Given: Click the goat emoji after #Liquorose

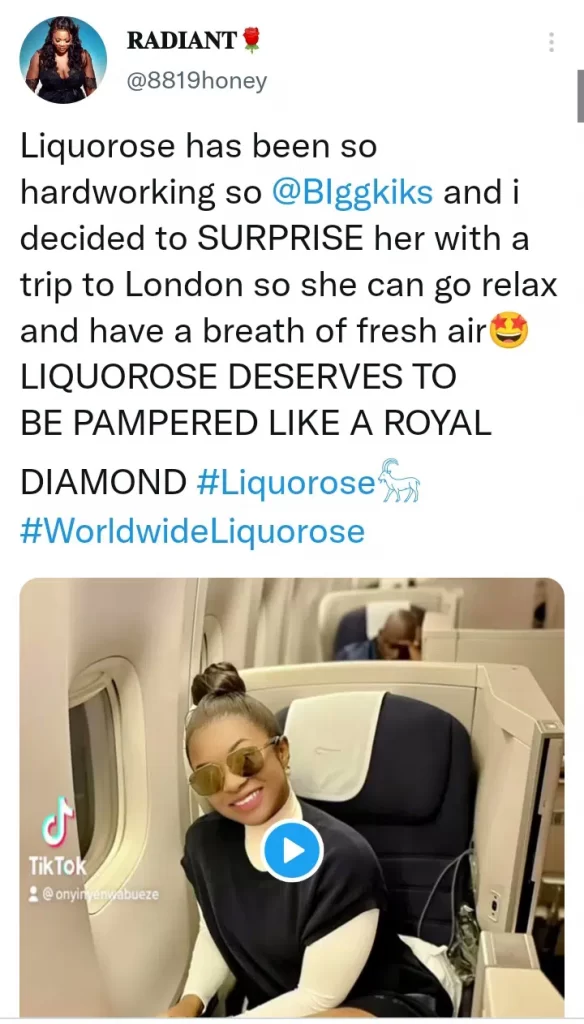Looking at the screenshot, I should pos(399,481).
